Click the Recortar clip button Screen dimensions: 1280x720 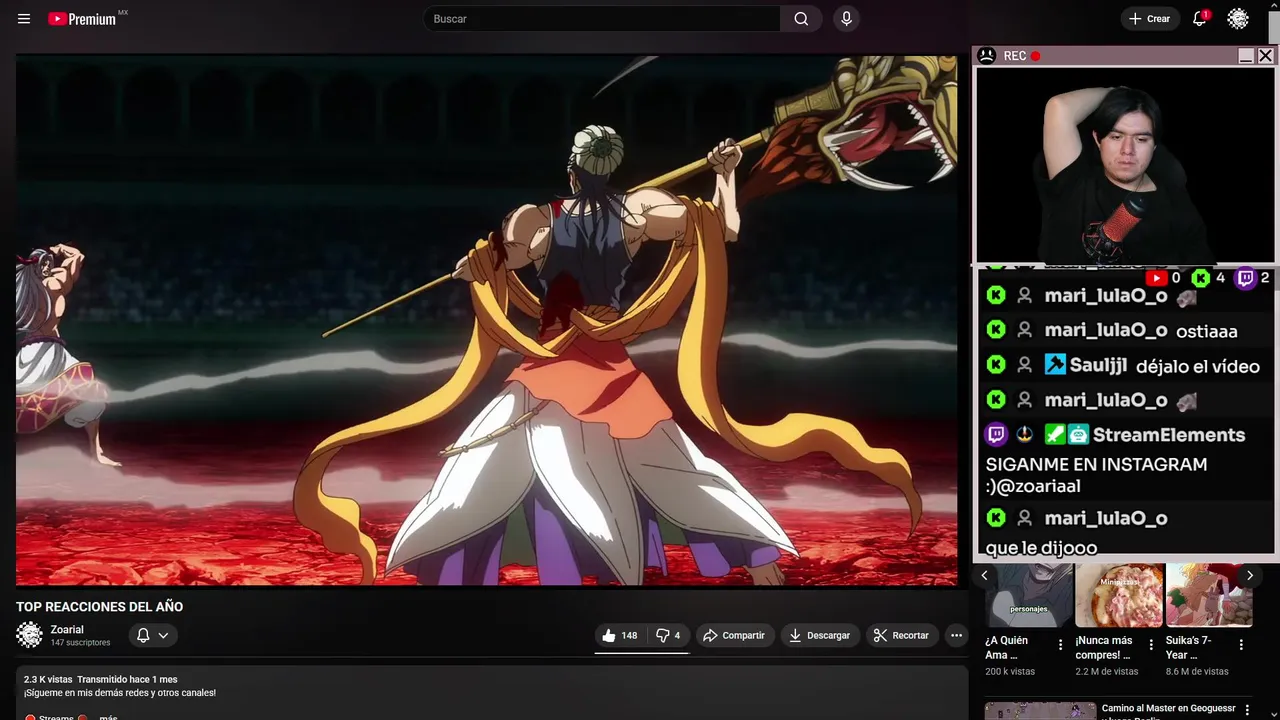[x=900, y=635]
